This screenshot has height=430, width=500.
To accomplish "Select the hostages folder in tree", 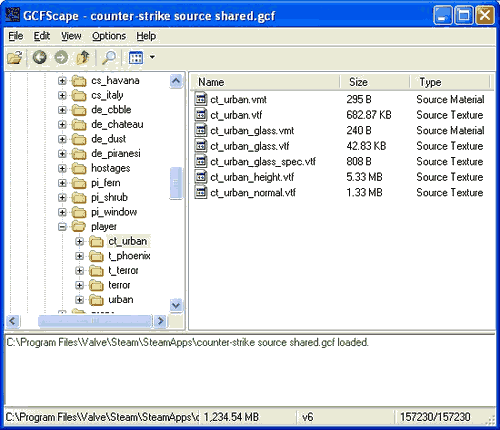I will [111, 168].
